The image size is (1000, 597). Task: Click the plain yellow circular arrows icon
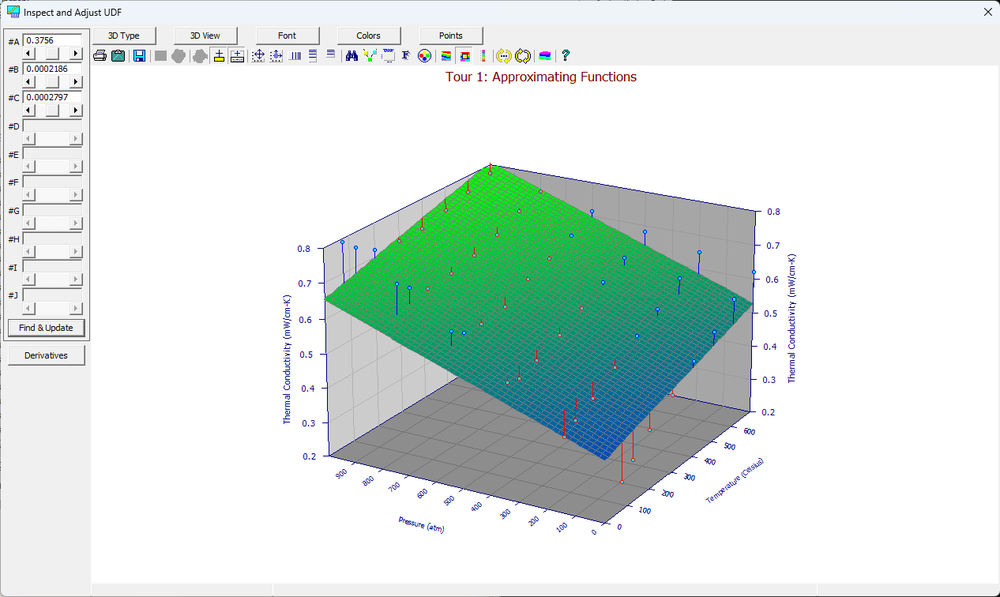[523, 56]
